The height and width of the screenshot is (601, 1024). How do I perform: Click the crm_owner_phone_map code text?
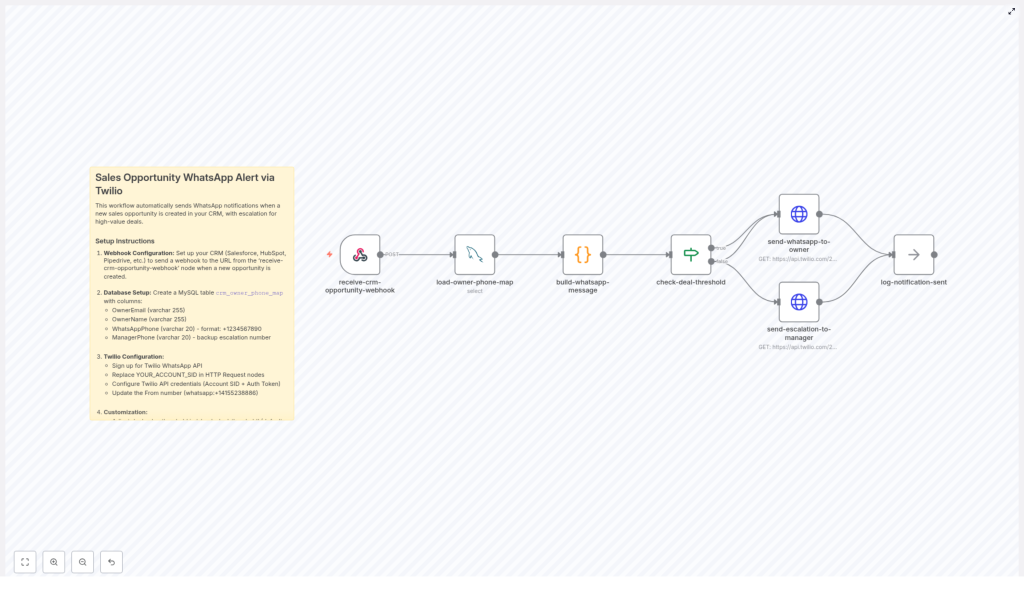[x=249, y=293]
